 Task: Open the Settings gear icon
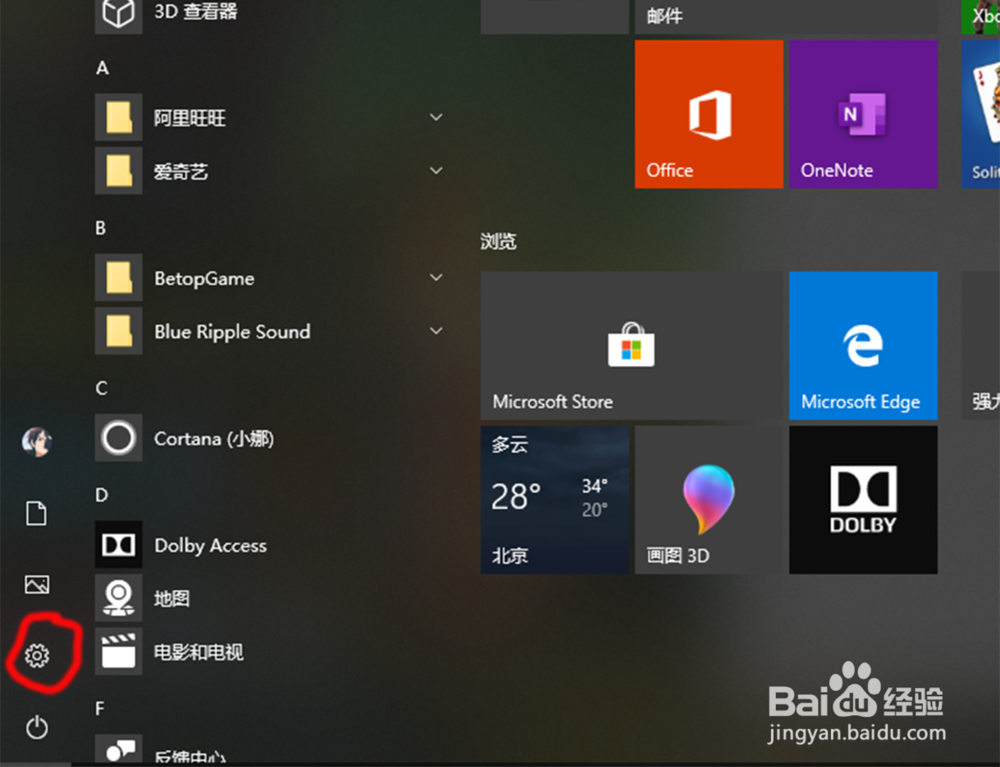tap(37, 655)
